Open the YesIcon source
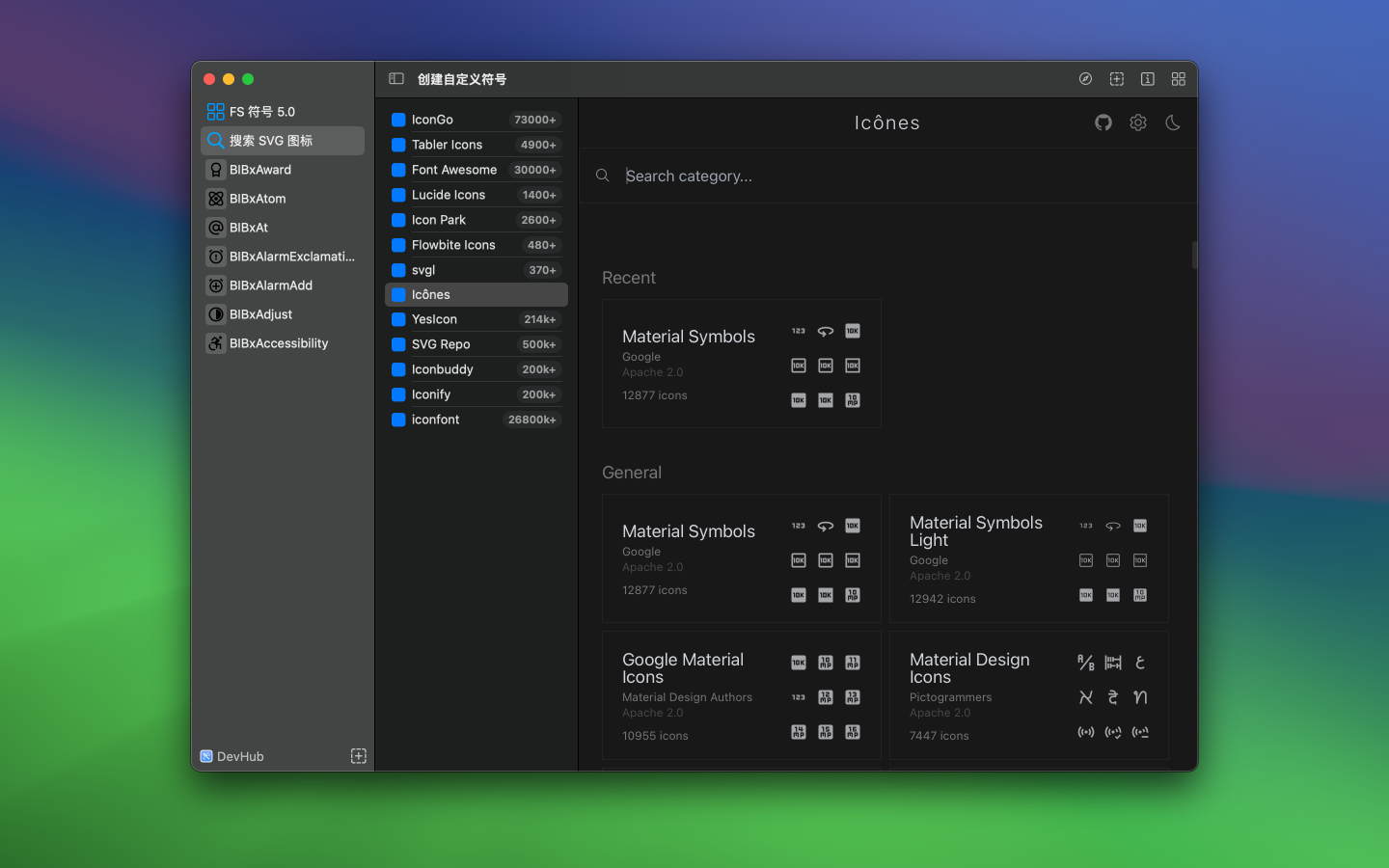1389x868 pixels. 477,319
